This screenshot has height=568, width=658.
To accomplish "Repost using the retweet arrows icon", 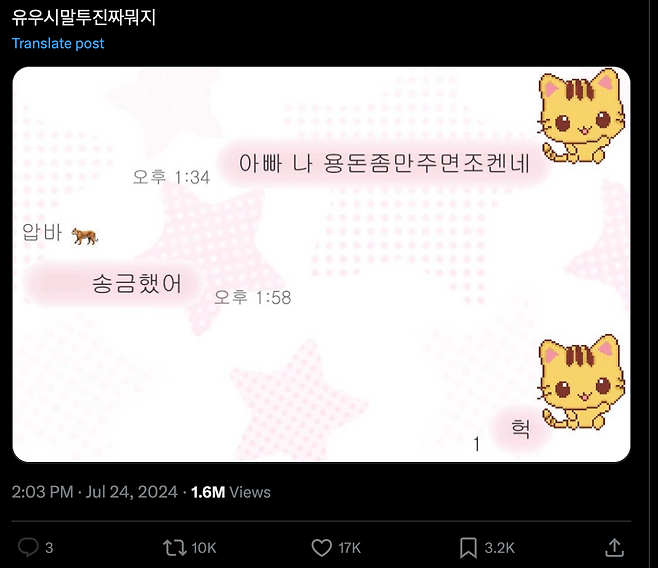I will [175, 548].
